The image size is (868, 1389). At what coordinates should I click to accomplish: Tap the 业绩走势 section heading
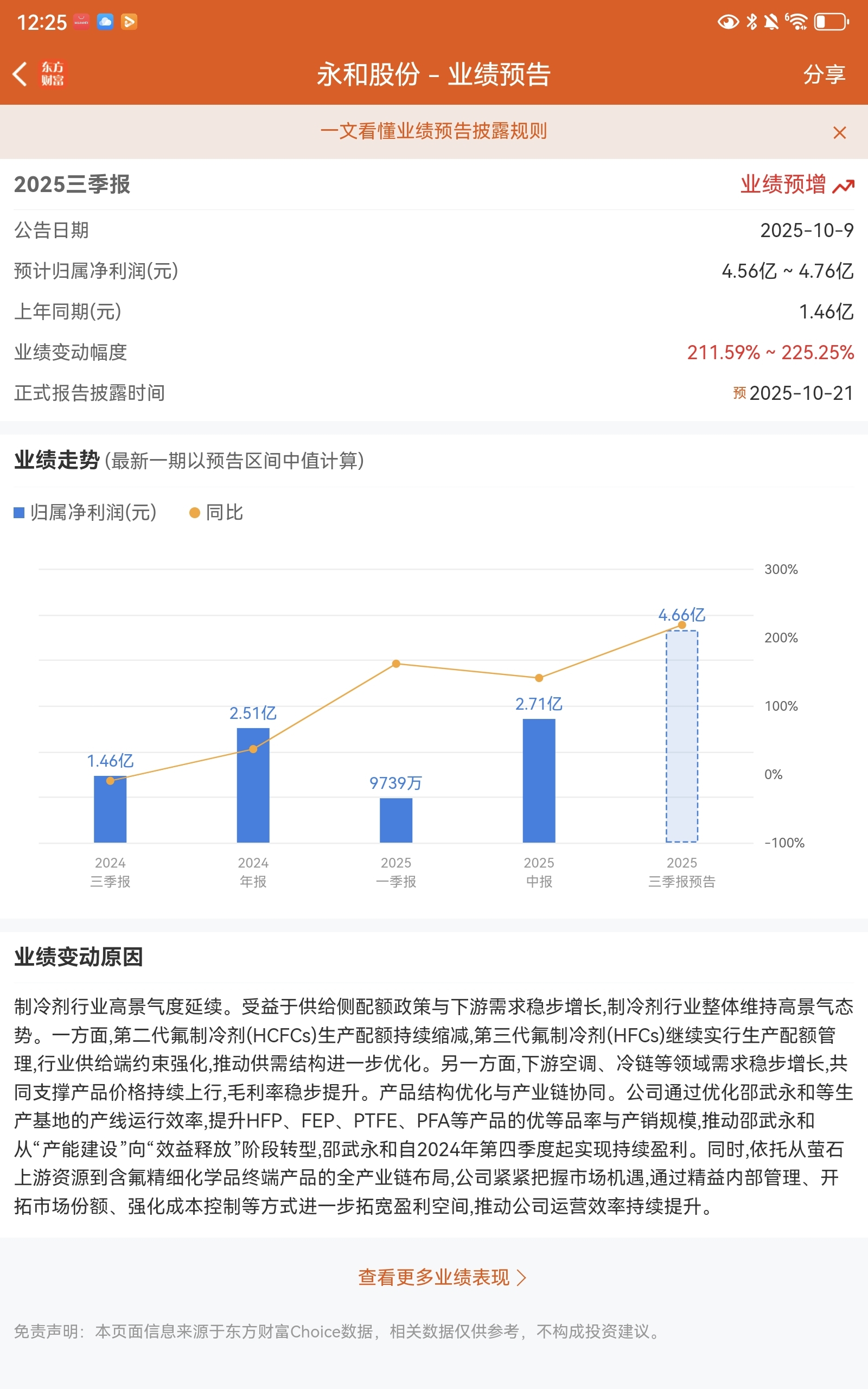click(x=57, y=460)
